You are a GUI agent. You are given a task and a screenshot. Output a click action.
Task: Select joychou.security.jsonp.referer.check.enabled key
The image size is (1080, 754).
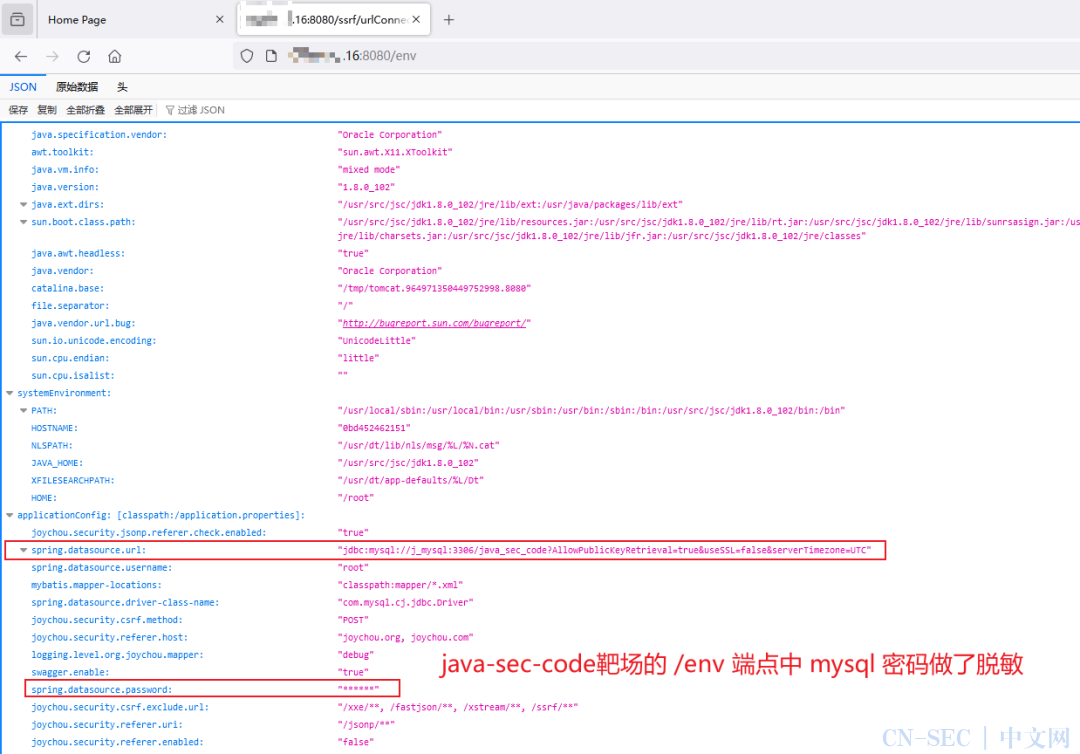point(148,533)
